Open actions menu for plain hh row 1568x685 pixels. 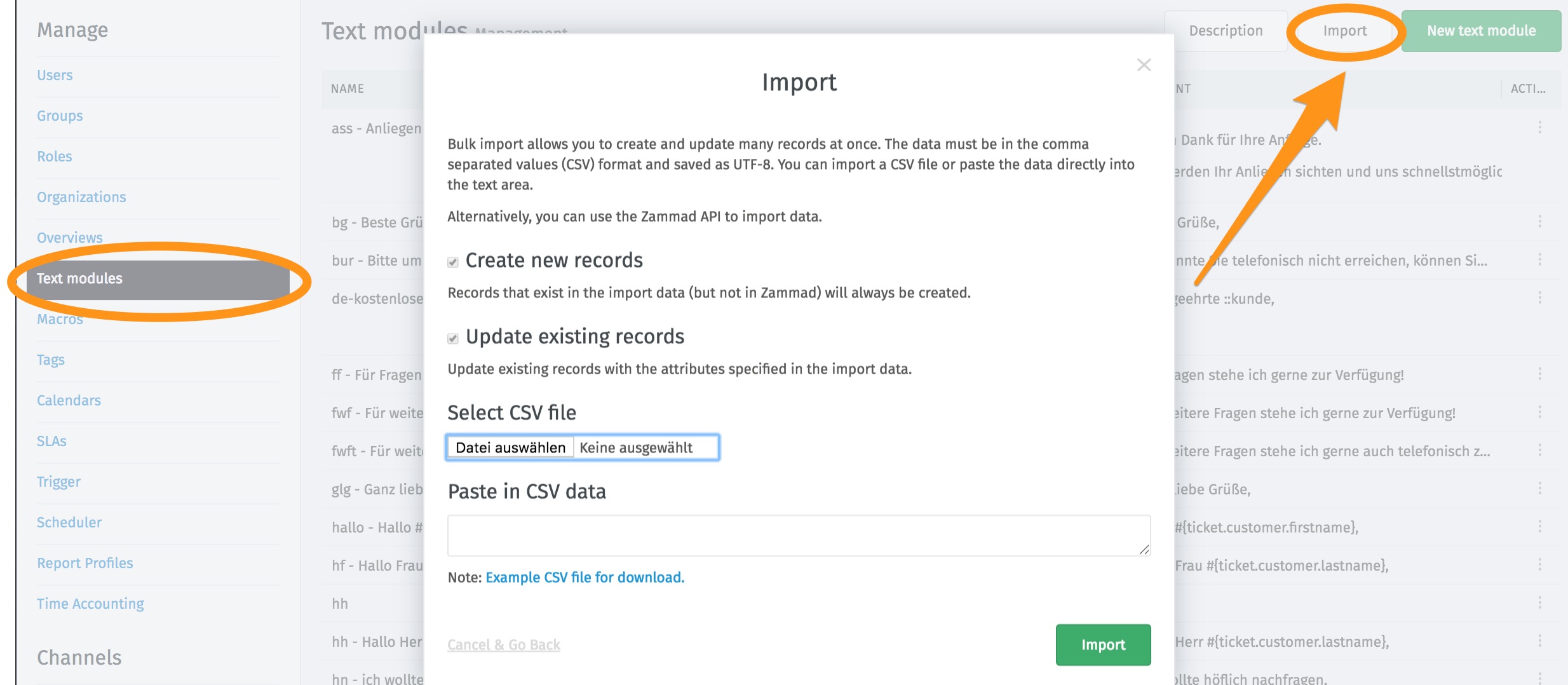[1539, 602]
